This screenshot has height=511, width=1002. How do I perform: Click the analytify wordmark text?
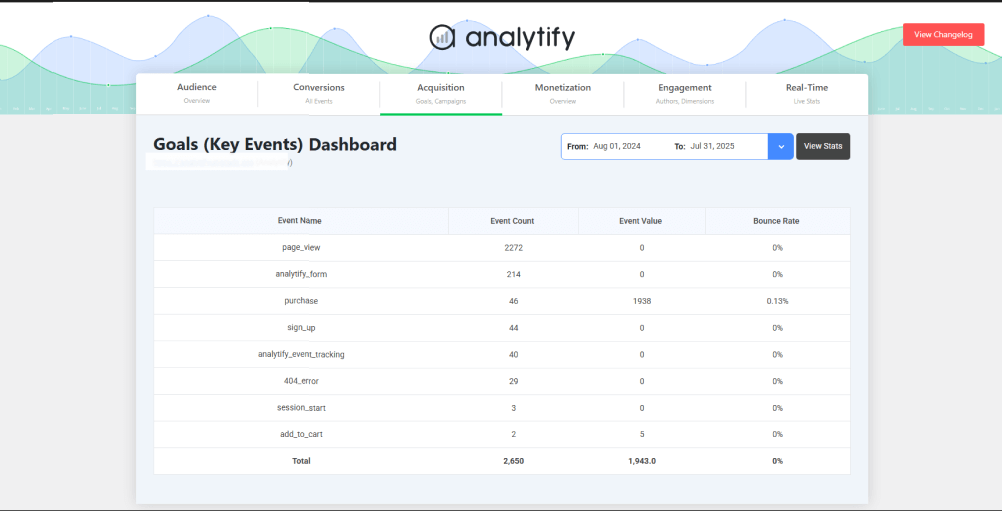click(x=520, y=38)
